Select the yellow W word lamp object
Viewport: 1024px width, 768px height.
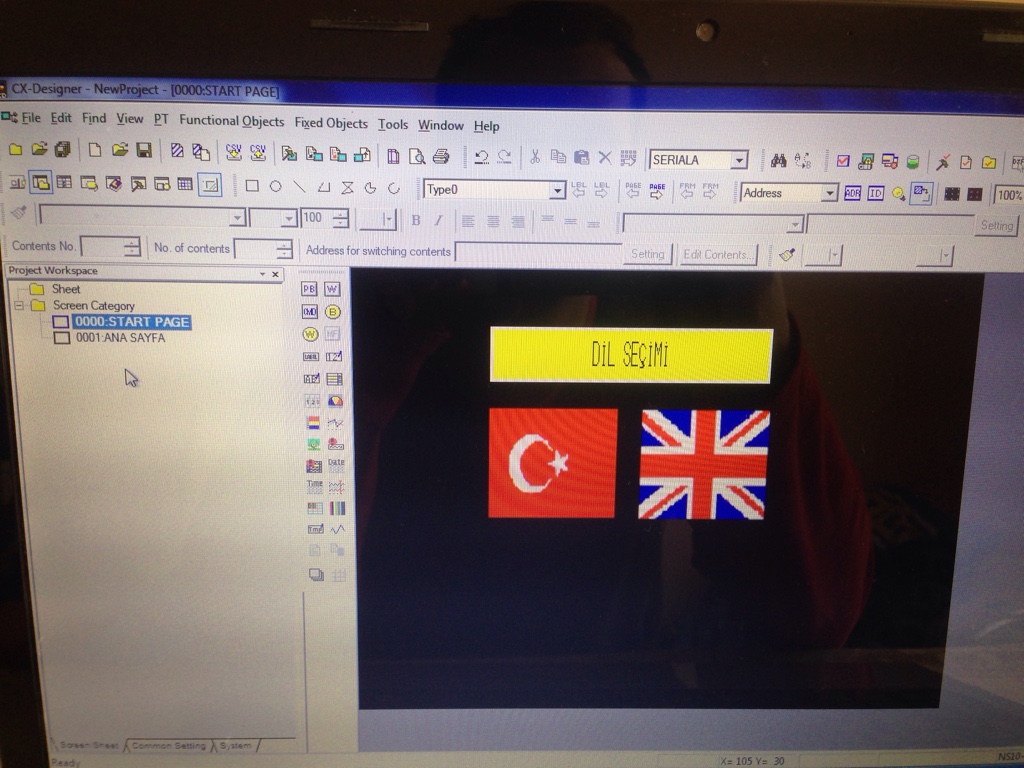click(x=310, y=334)
